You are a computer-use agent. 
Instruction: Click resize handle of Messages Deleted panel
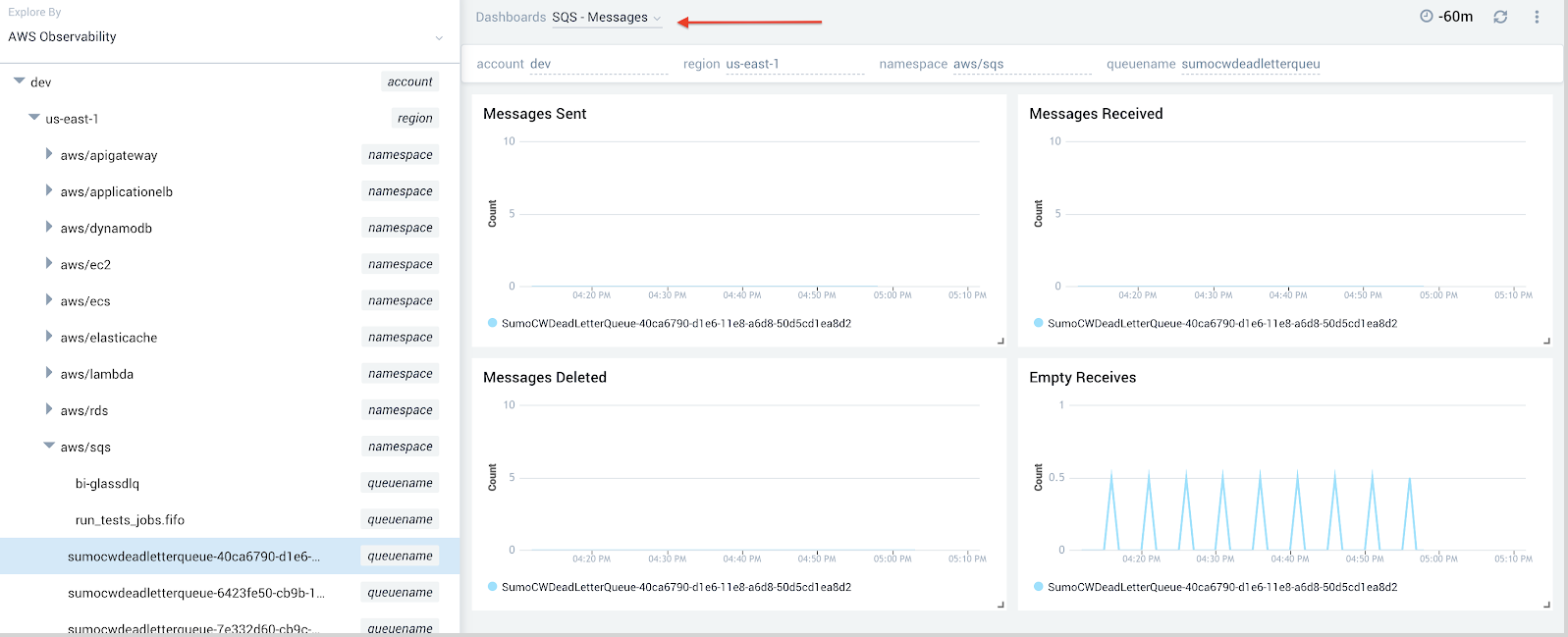1000,605
